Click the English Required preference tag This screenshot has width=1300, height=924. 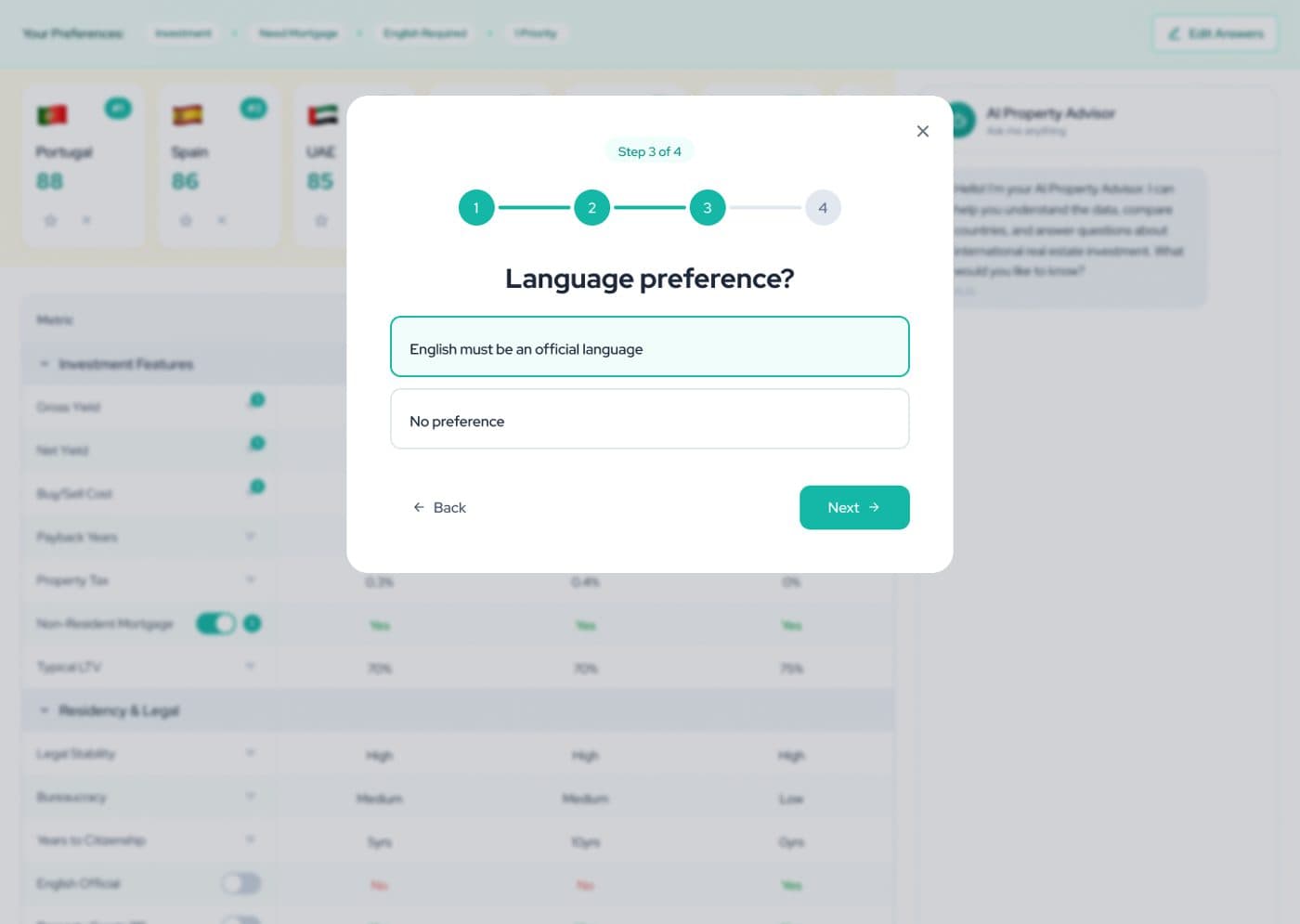pyautogui.click(x=425, y=33)
